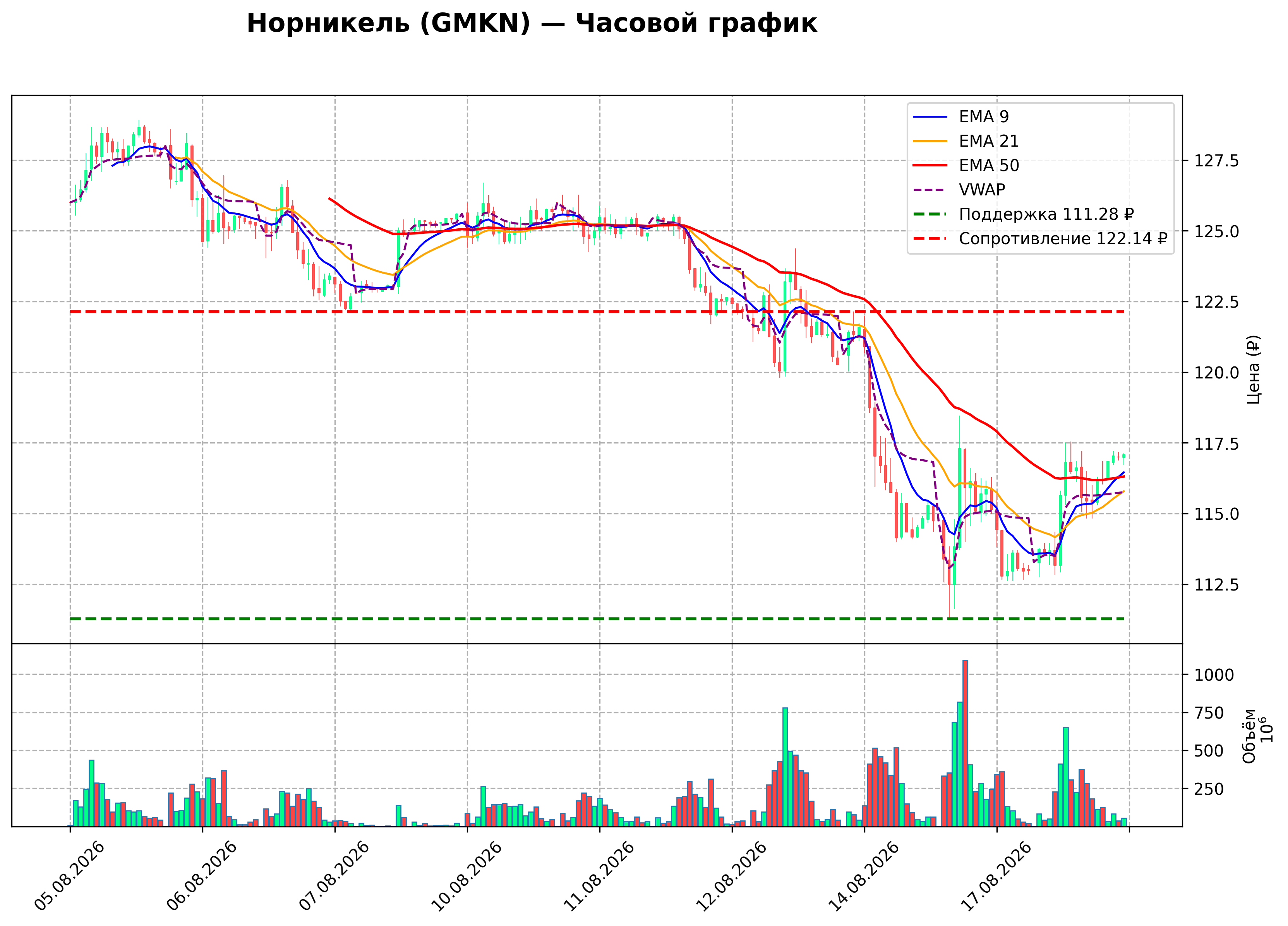
Task: Click the 127.5 price axis label
Action: (x=1216, y=161)
